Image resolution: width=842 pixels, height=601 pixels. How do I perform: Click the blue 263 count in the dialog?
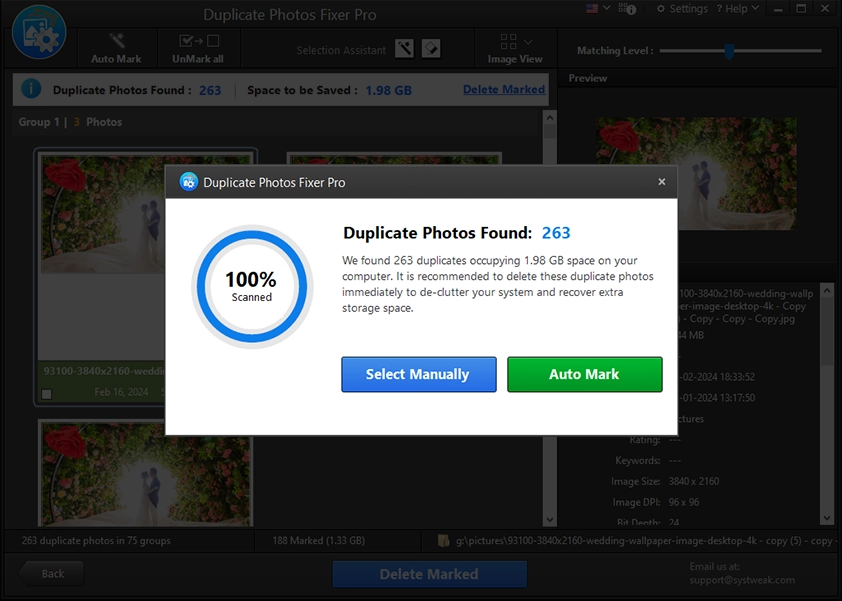click(556, 233)
